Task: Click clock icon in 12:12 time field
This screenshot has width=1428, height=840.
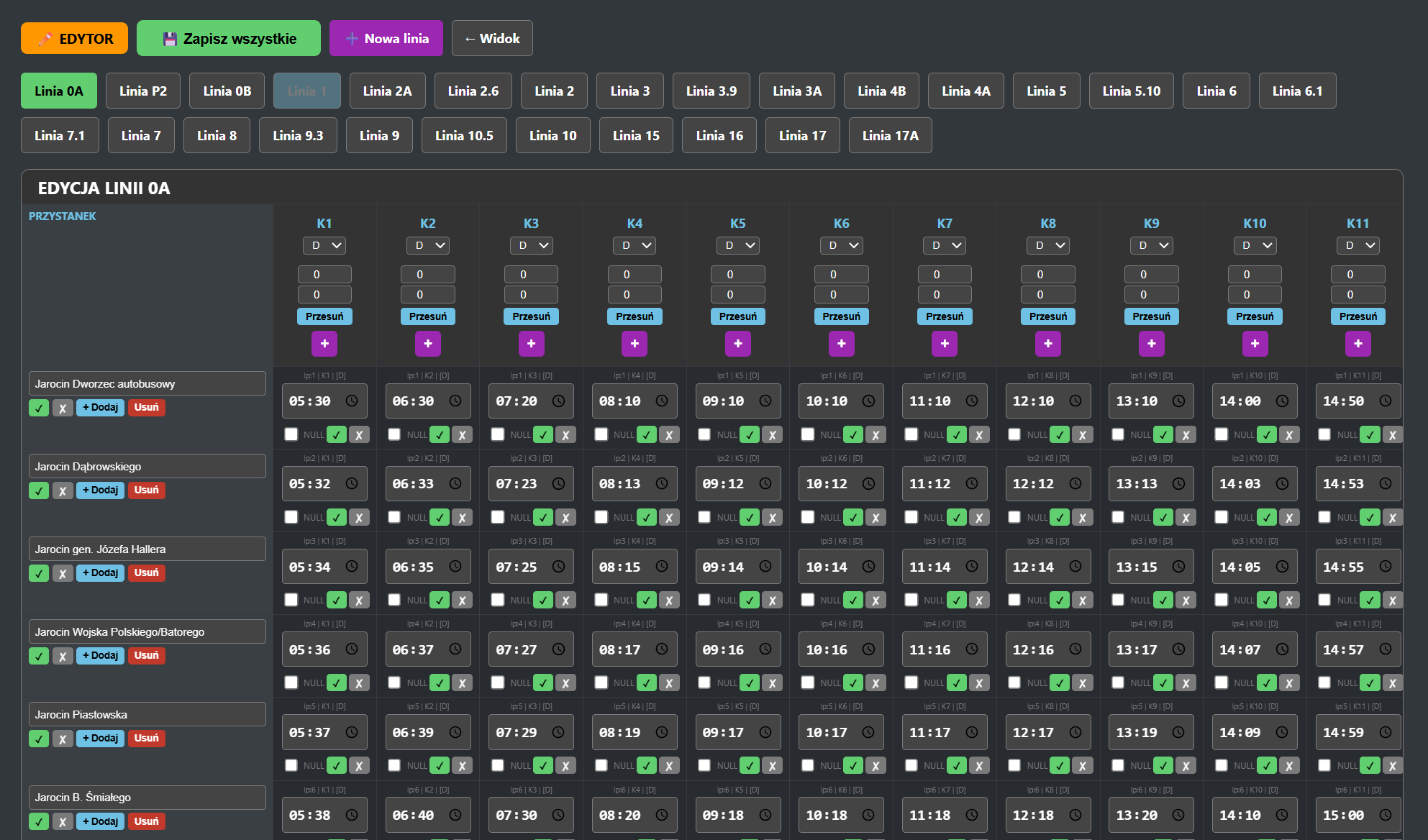Action: 1075,483
